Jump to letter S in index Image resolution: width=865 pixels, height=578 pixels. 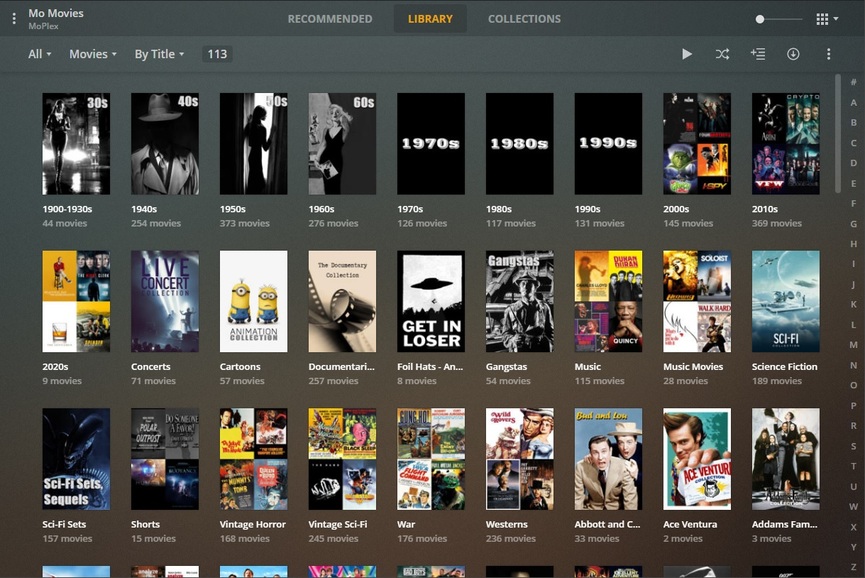[x=853, y=446]
